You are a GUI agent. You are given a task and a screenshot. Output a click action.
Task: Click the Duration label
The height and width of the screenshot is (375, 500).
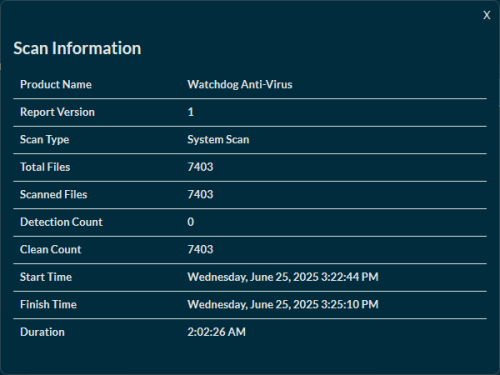42,332
